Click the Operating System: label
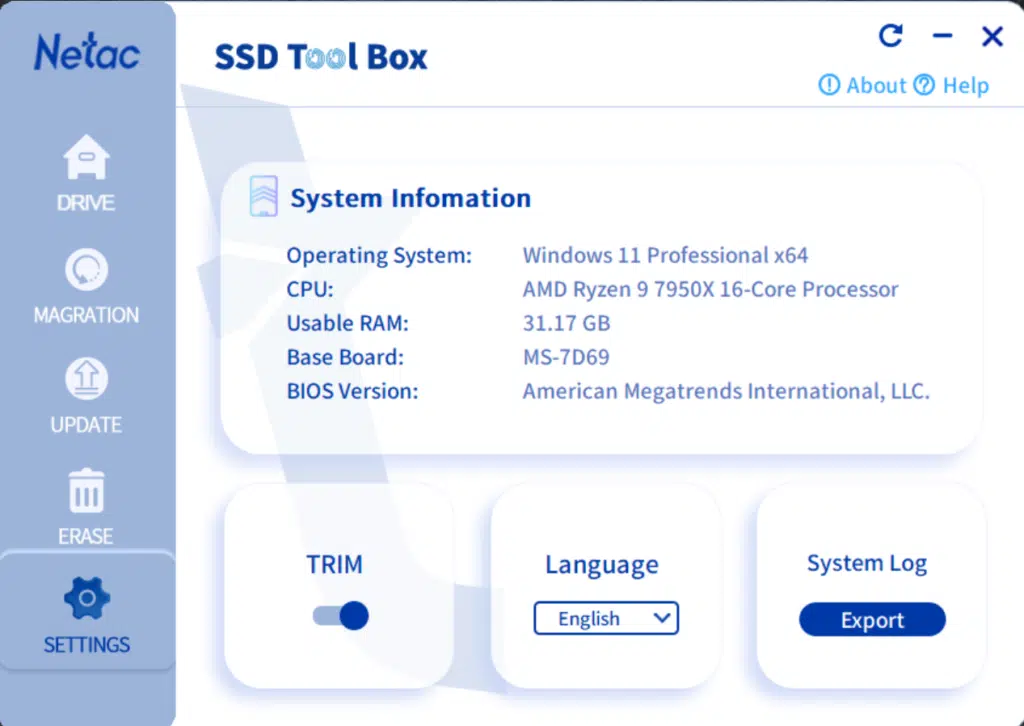Viewport: 1024px width, 726px height. (379, 255)
